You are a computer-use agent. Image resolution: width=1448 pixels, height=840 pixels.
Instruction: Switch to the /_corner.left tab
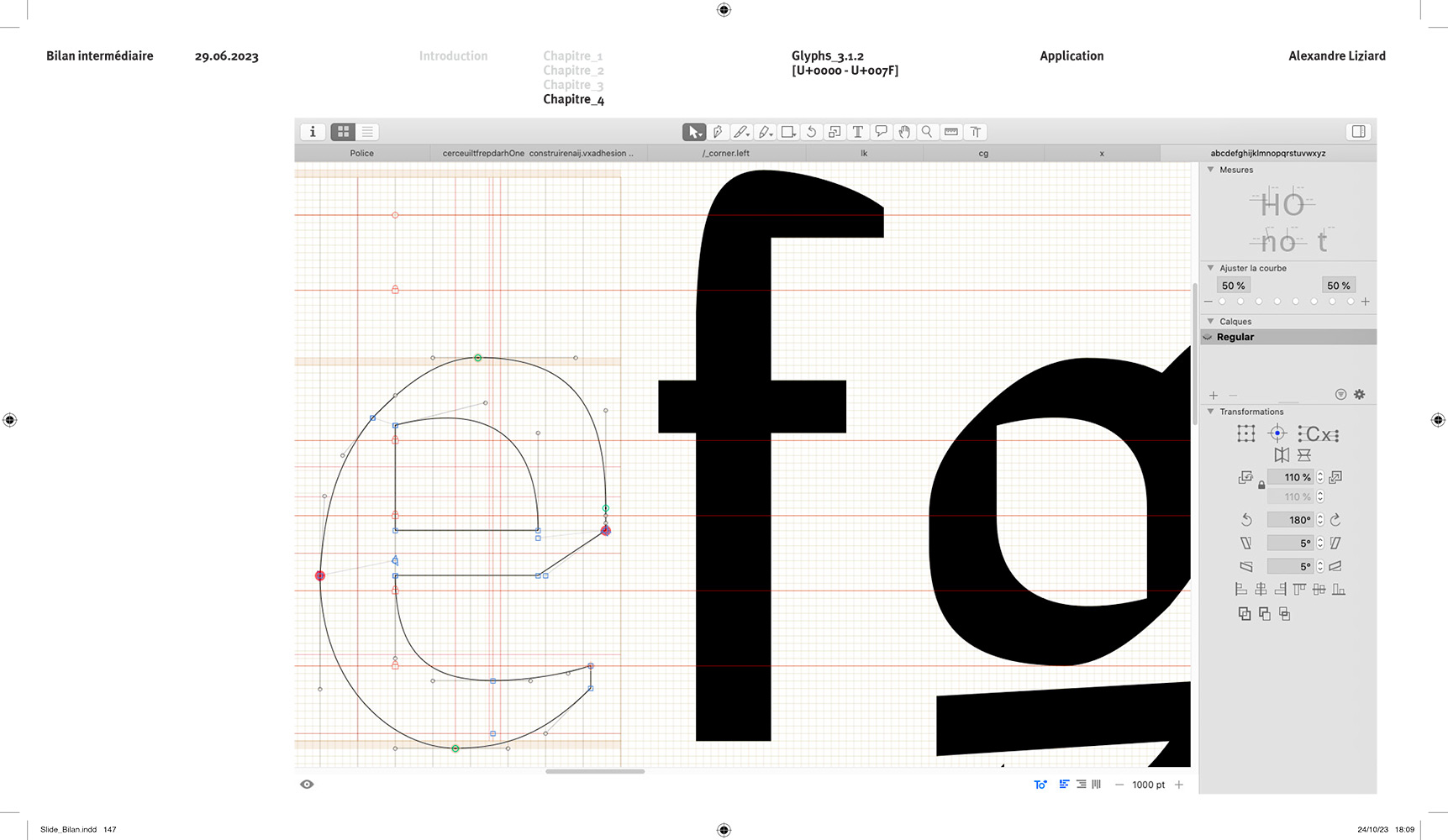726,154
